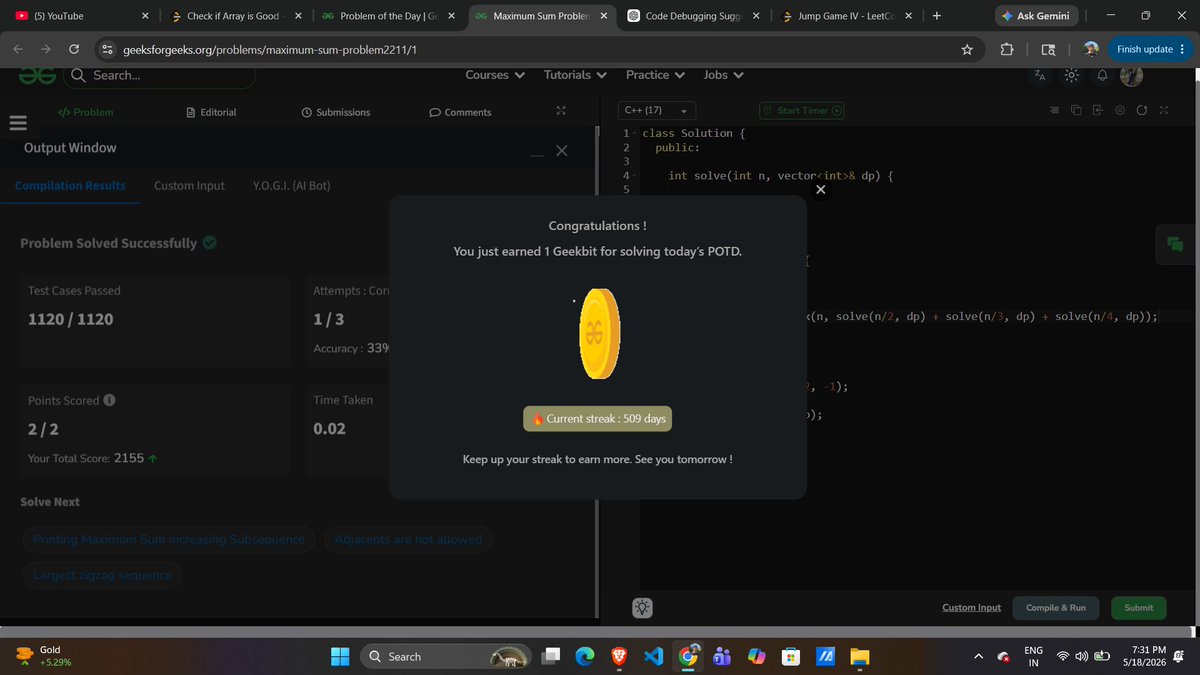
Task: Switch to the Comments tab
Action: (460, 112)
